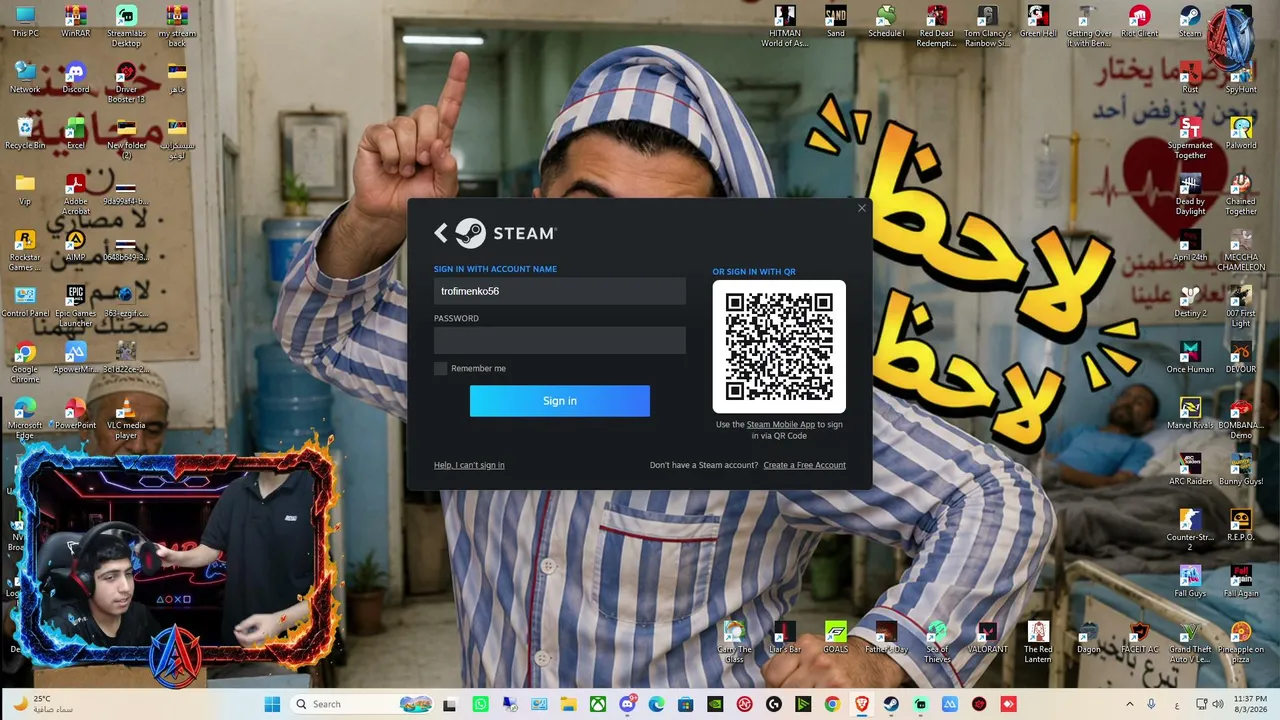Image resolution: width=1280 pixels, height=720 pixels.
Task: Select the Streamlabs Desktop shortcut
Action: (x=126, y=26)
